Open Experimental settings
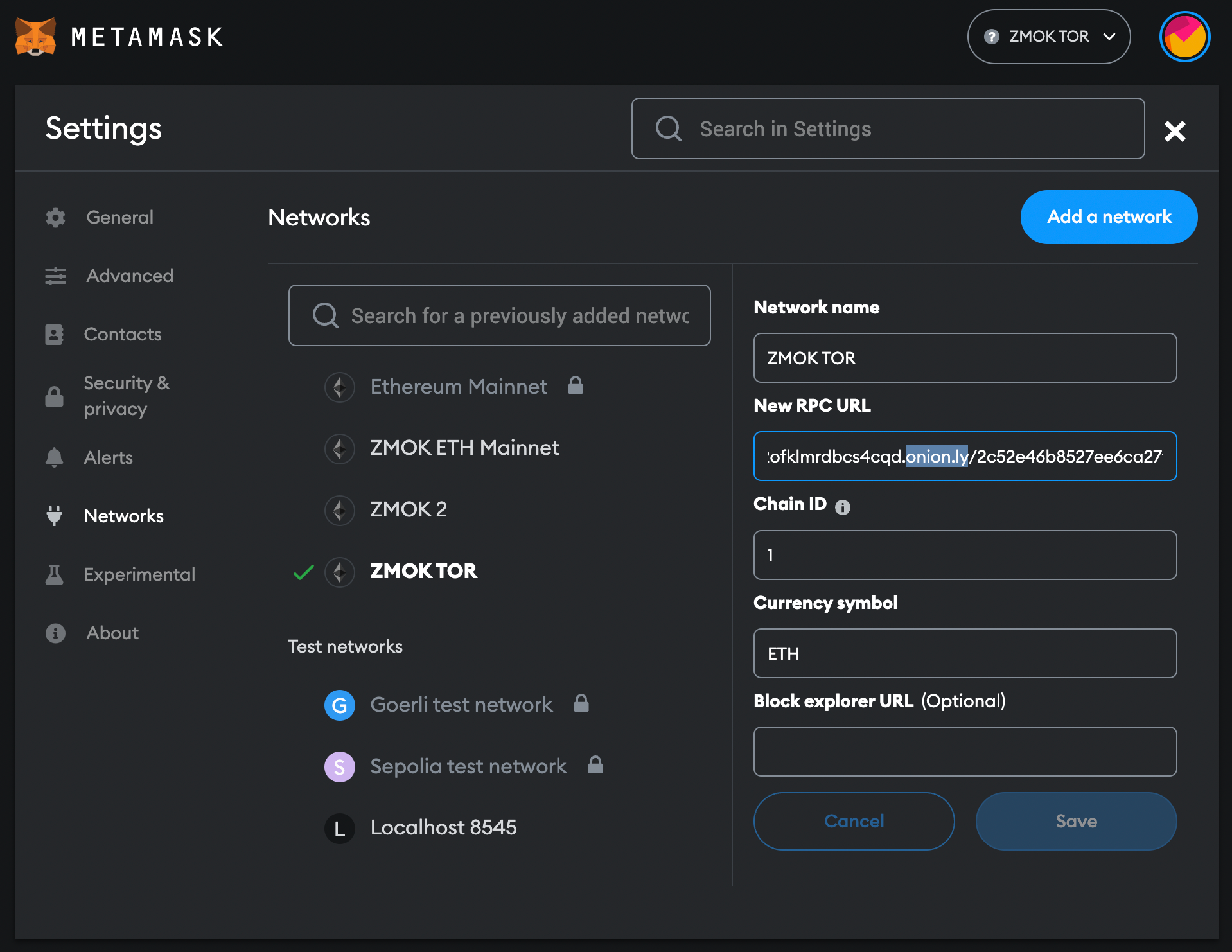 [x=139, y=574]
